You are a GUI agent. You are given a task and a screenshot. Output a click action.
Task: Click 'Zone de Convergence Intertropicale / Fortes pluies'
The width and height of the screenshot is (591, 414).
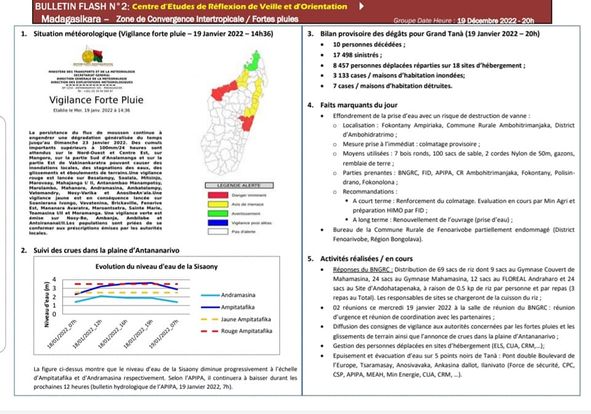click(207, 19)
